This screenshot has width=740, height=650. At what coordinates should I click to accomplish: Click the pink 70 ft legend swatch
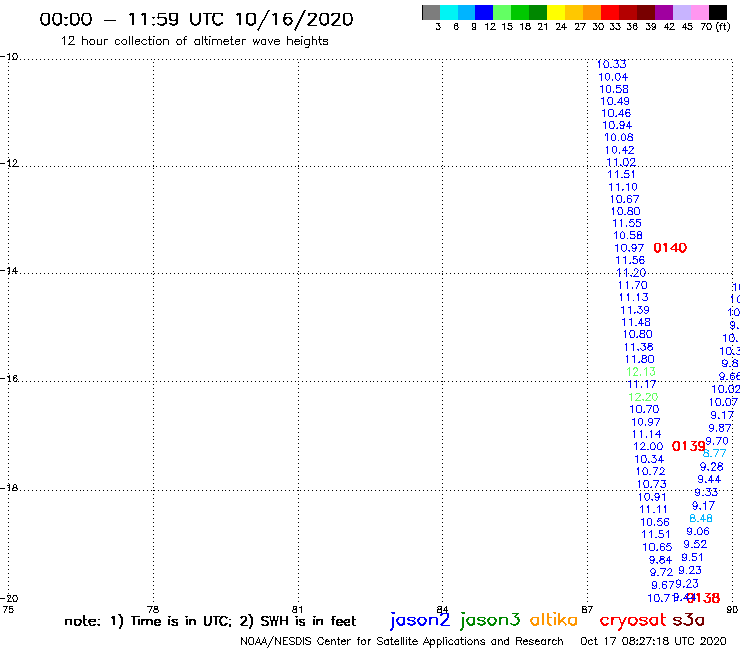(699, 12)
